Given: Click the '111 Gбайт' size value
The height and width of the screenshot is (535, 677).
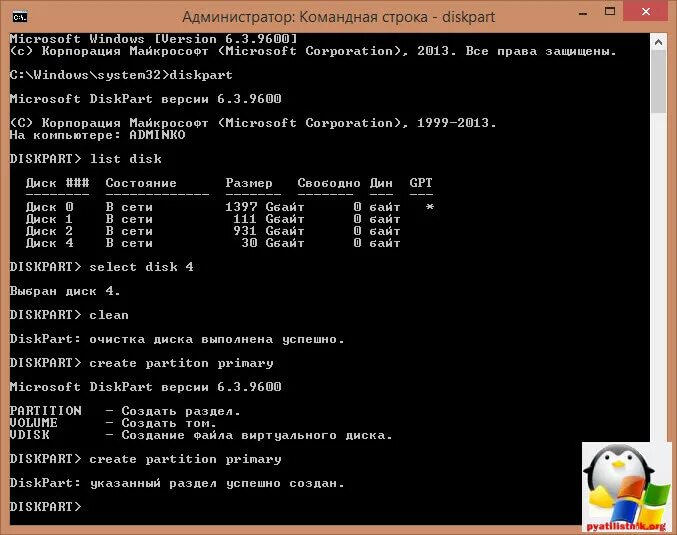Looking at the screenshot, I should tap(269, 219).
